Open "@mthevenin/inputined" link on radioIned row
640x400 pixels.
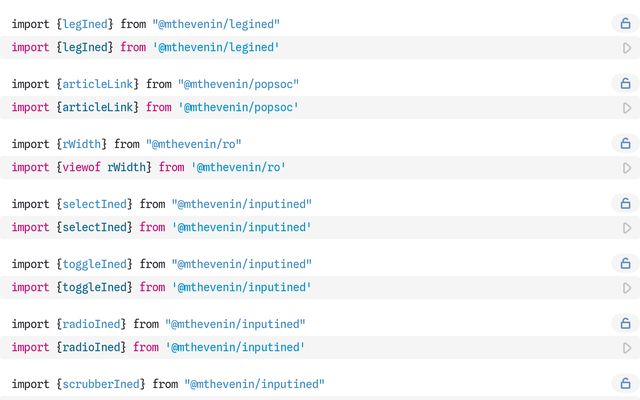[x=235, y=324]
